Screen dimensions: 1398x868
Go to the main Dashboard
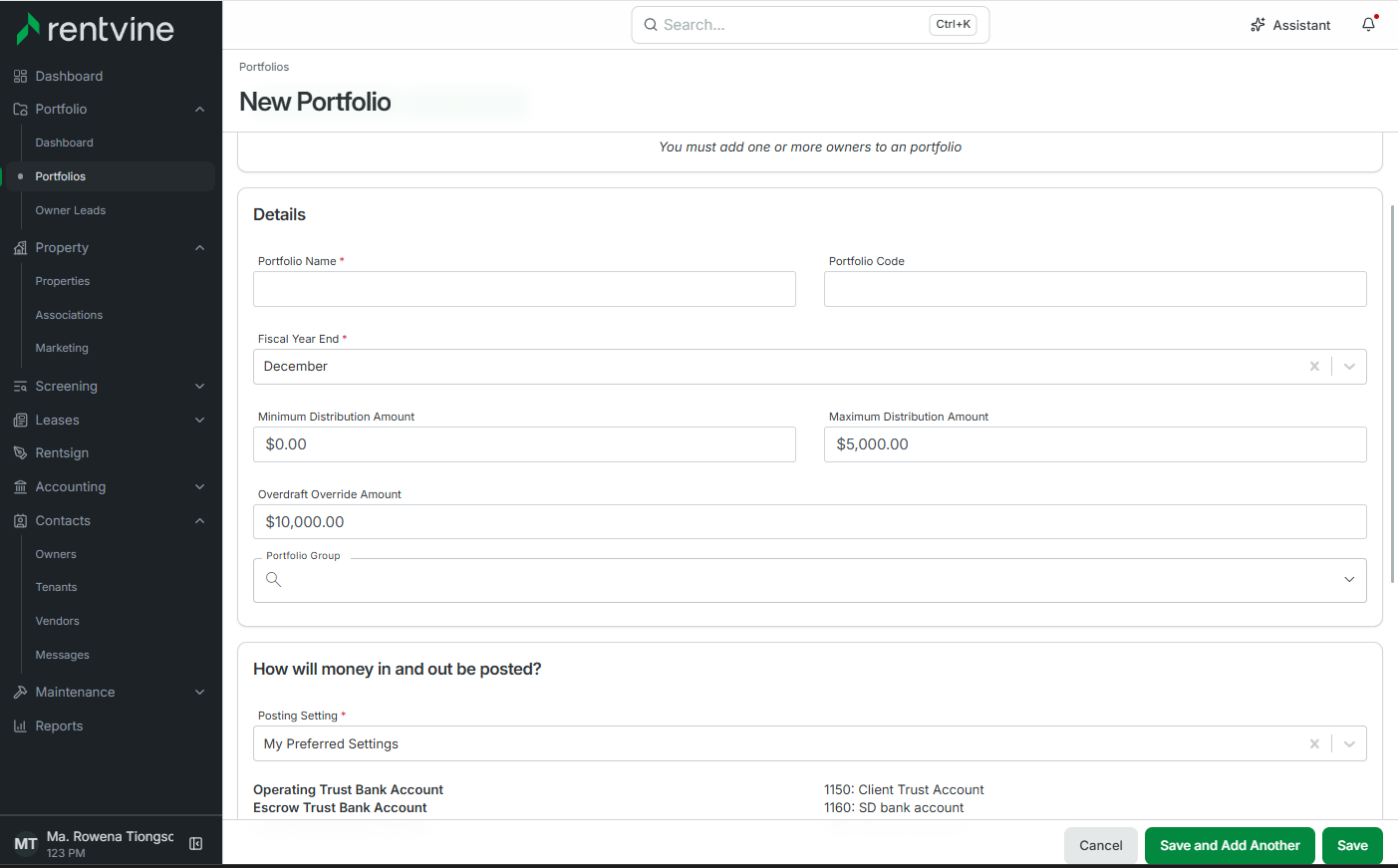[x=69, y=76]
